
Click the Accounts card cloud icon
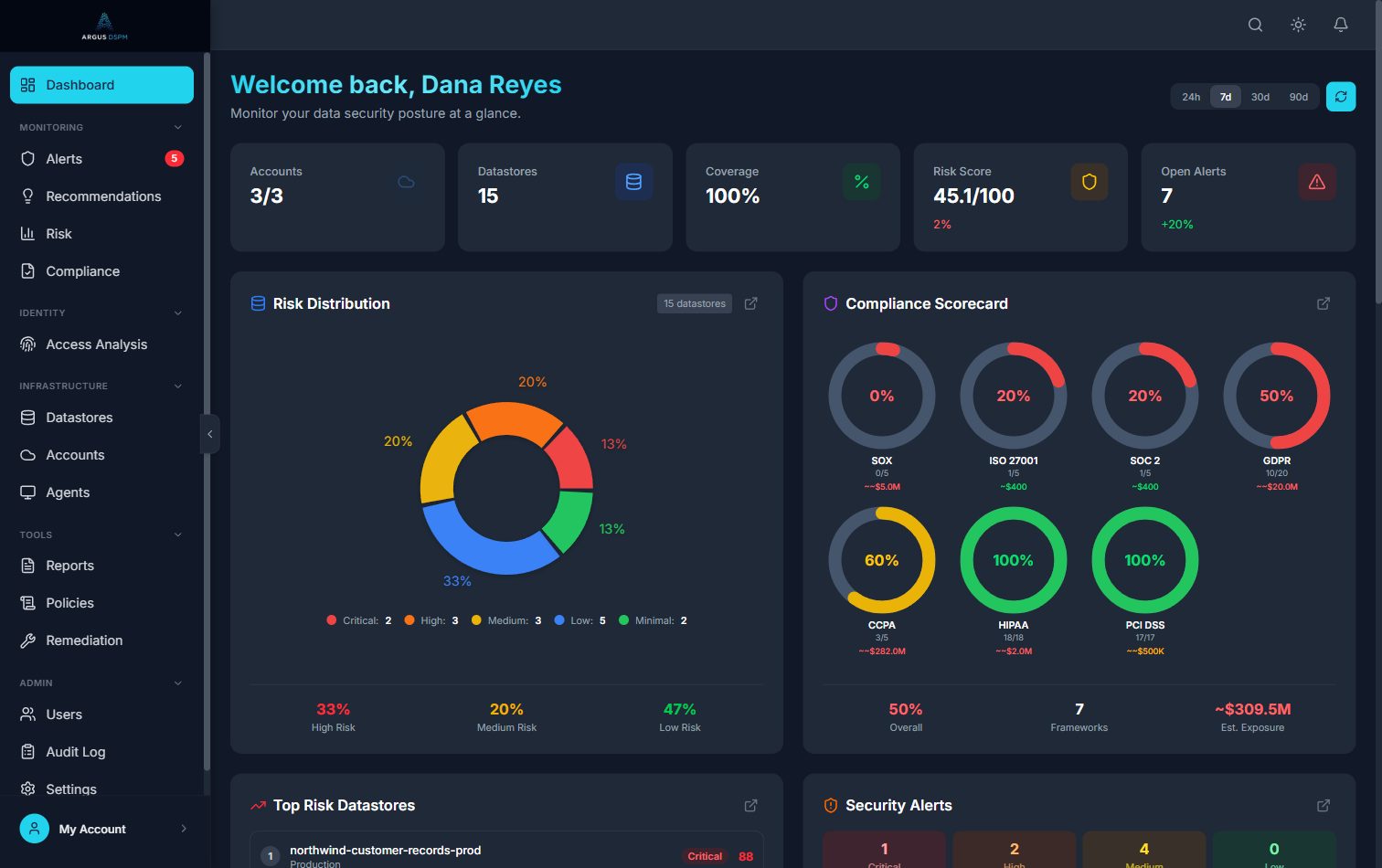(x=406, y=182)
